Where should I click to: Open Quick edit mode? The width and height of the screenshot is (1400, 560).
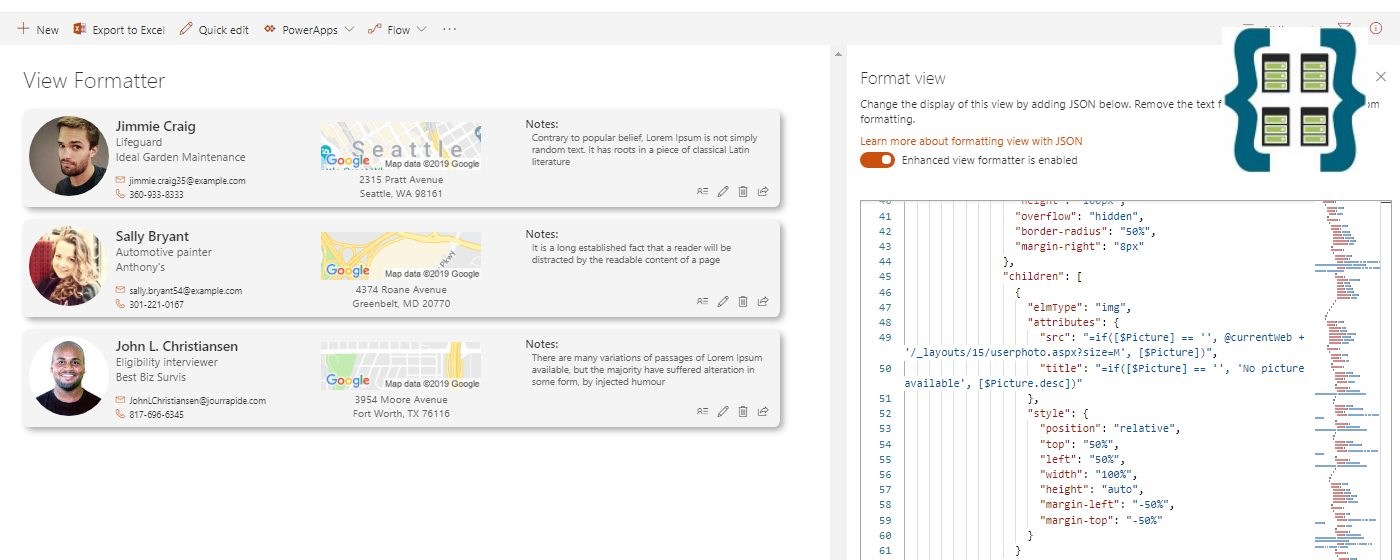pos(214,29)
